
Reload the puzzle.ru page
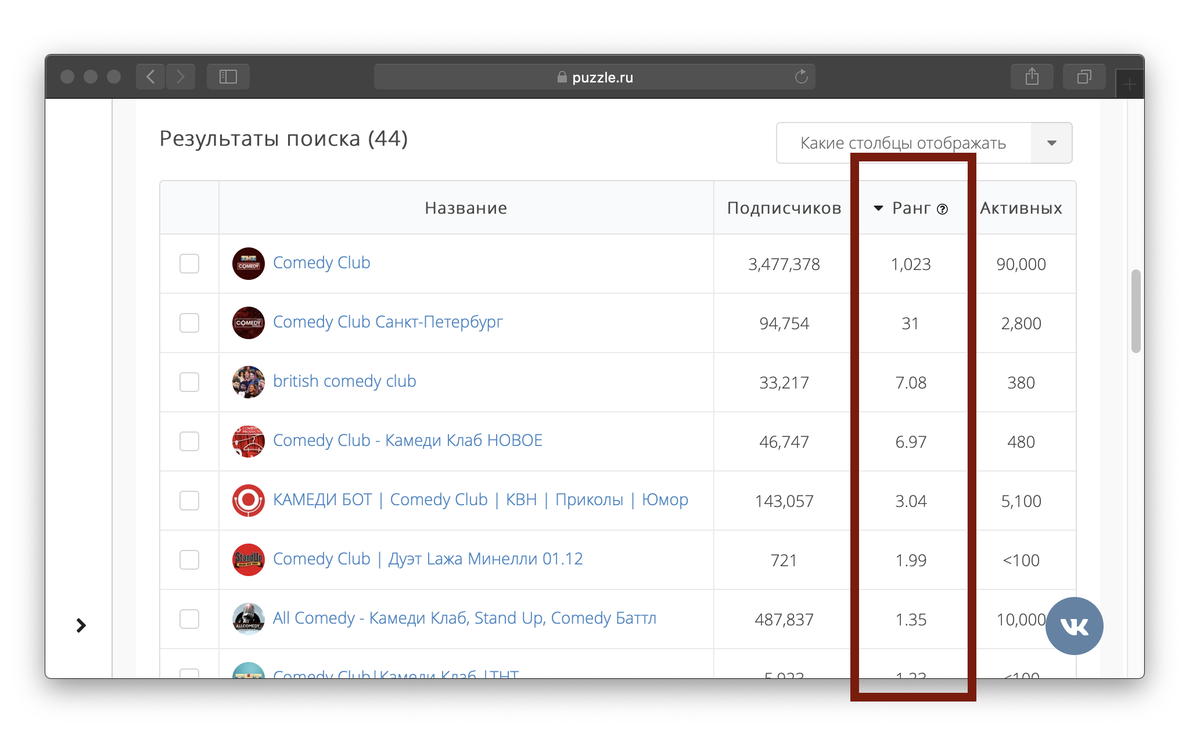coord(800,77)
